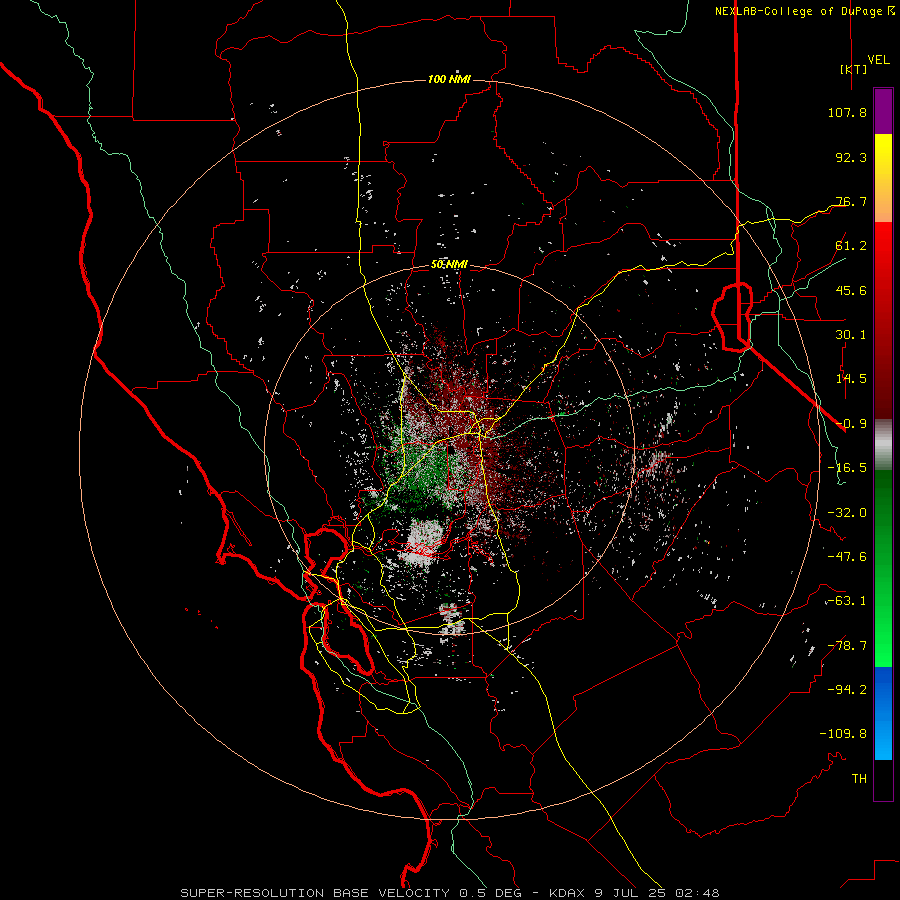Select the -63.1 velocity scale value

847,601
